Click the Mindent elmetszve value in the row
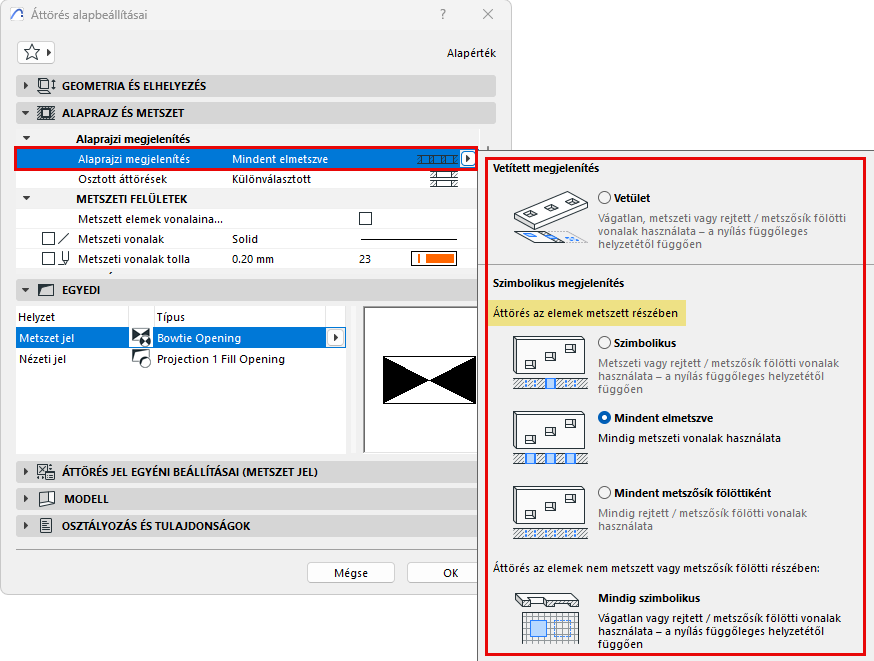 (x=280, y=159)
